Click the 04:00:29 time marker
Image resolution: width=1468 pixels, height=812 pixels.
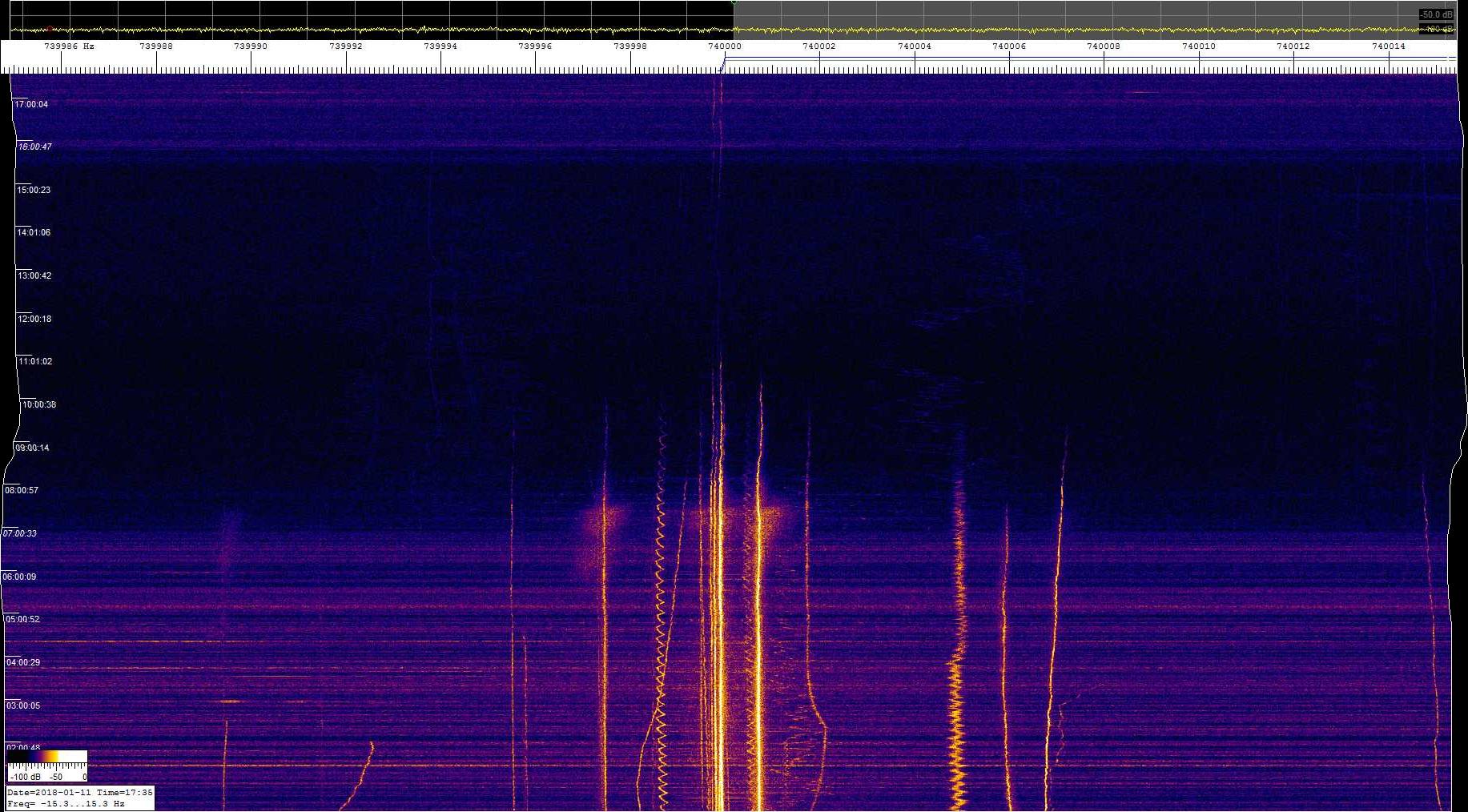[x=23, y=662]
